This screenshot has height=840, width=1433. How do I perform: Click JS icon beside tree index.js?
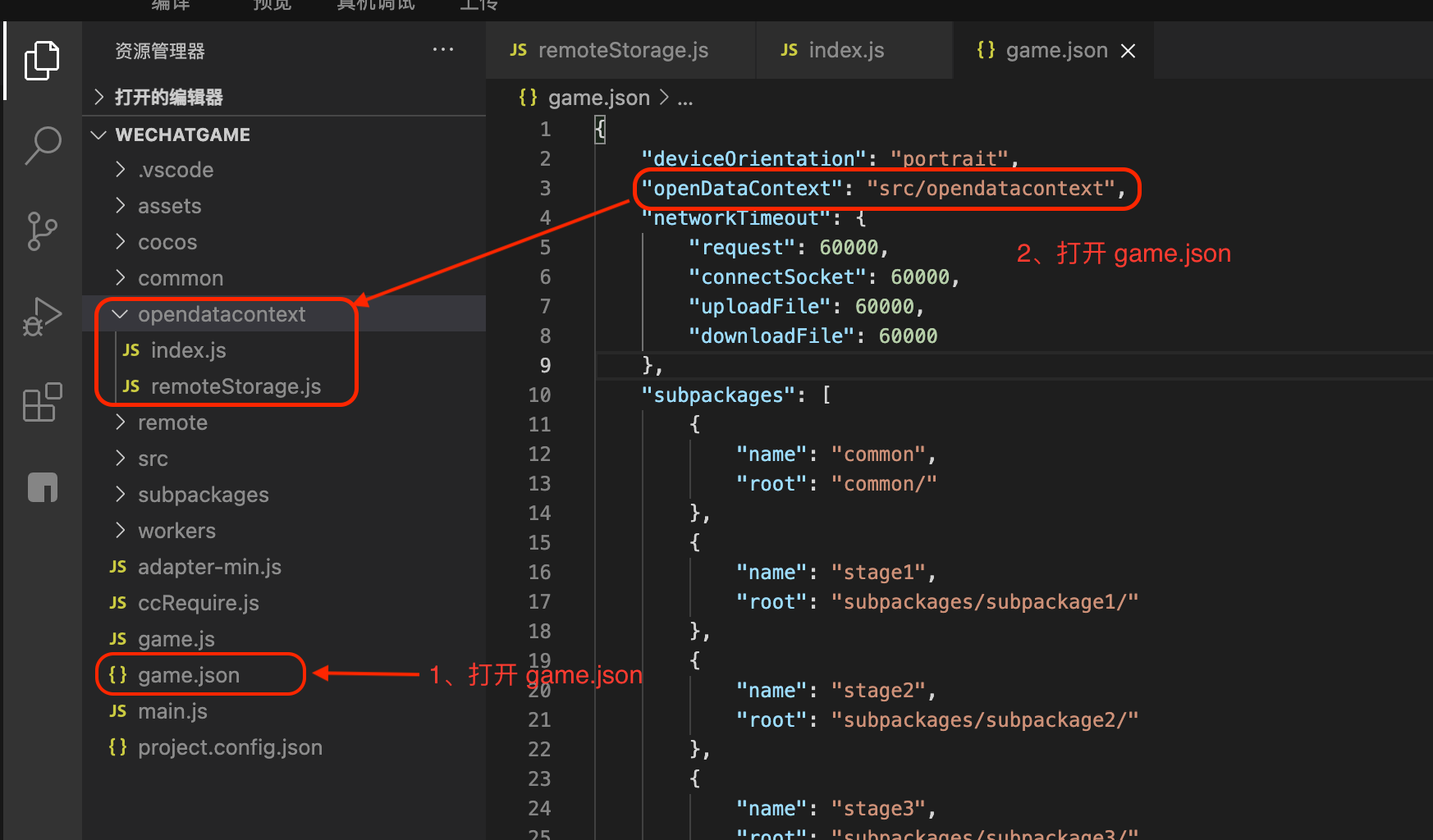point(131,350)
